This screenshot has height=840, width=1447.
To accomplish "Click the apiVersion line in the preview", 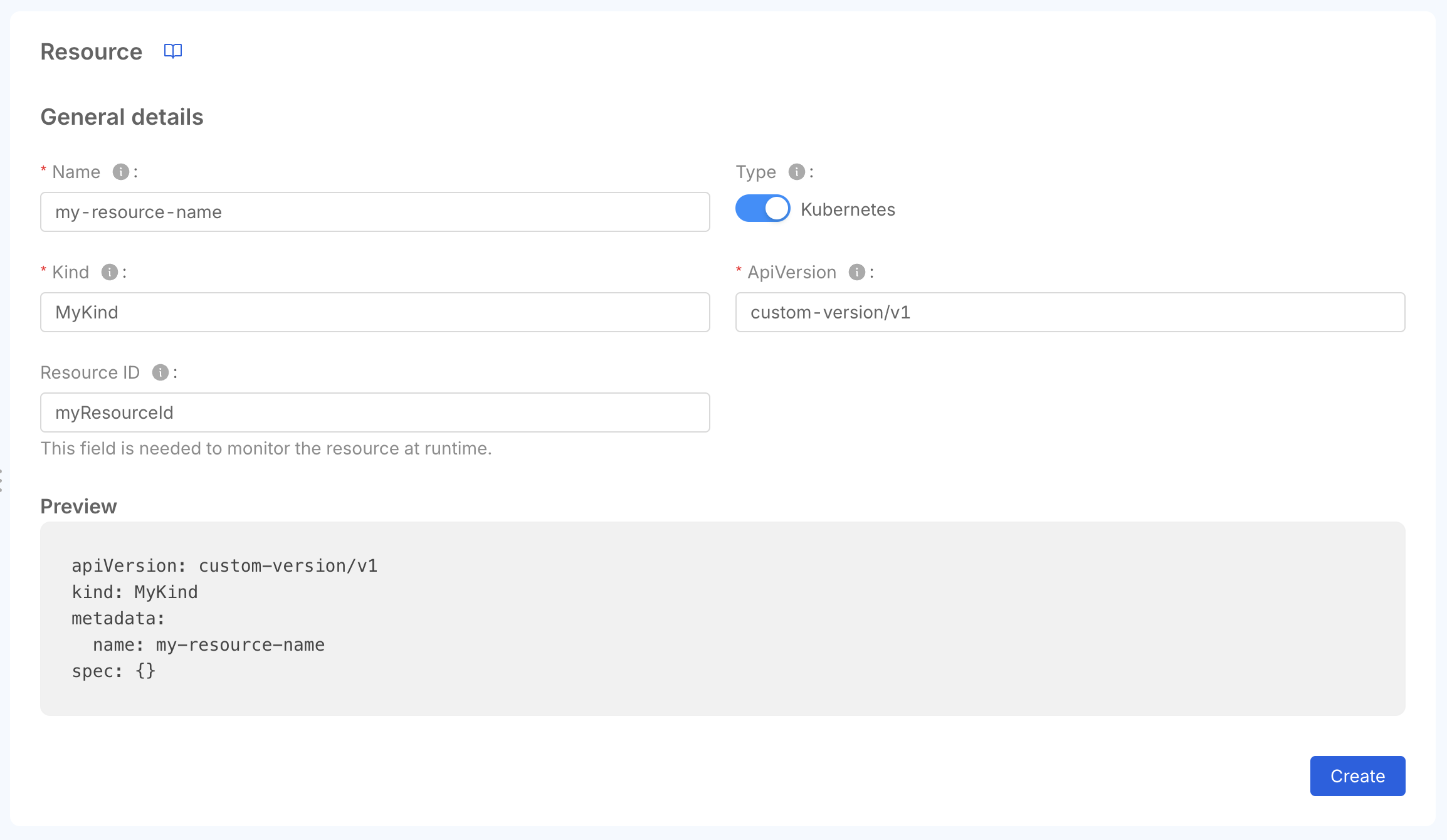I will pos(224,565).
